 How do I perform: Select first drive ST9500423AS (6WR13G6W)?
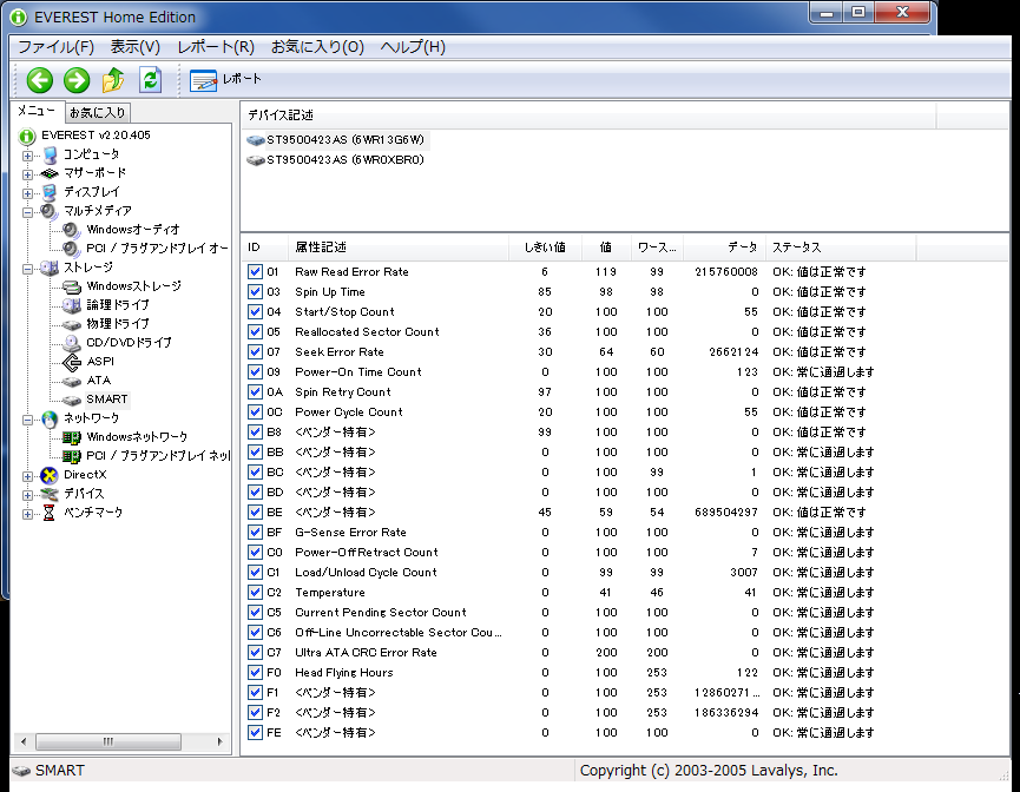coord(345,140)
